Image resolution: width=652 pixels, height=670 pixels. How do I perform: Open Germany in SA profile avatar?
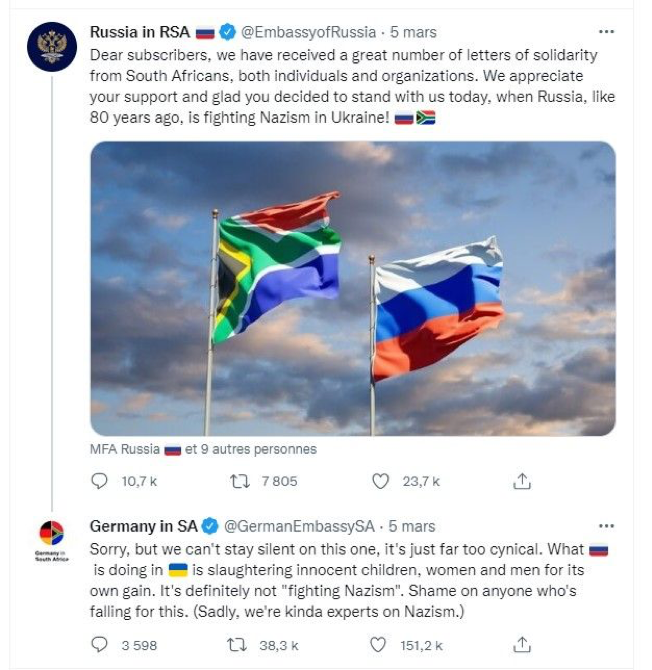click(49, 539)
